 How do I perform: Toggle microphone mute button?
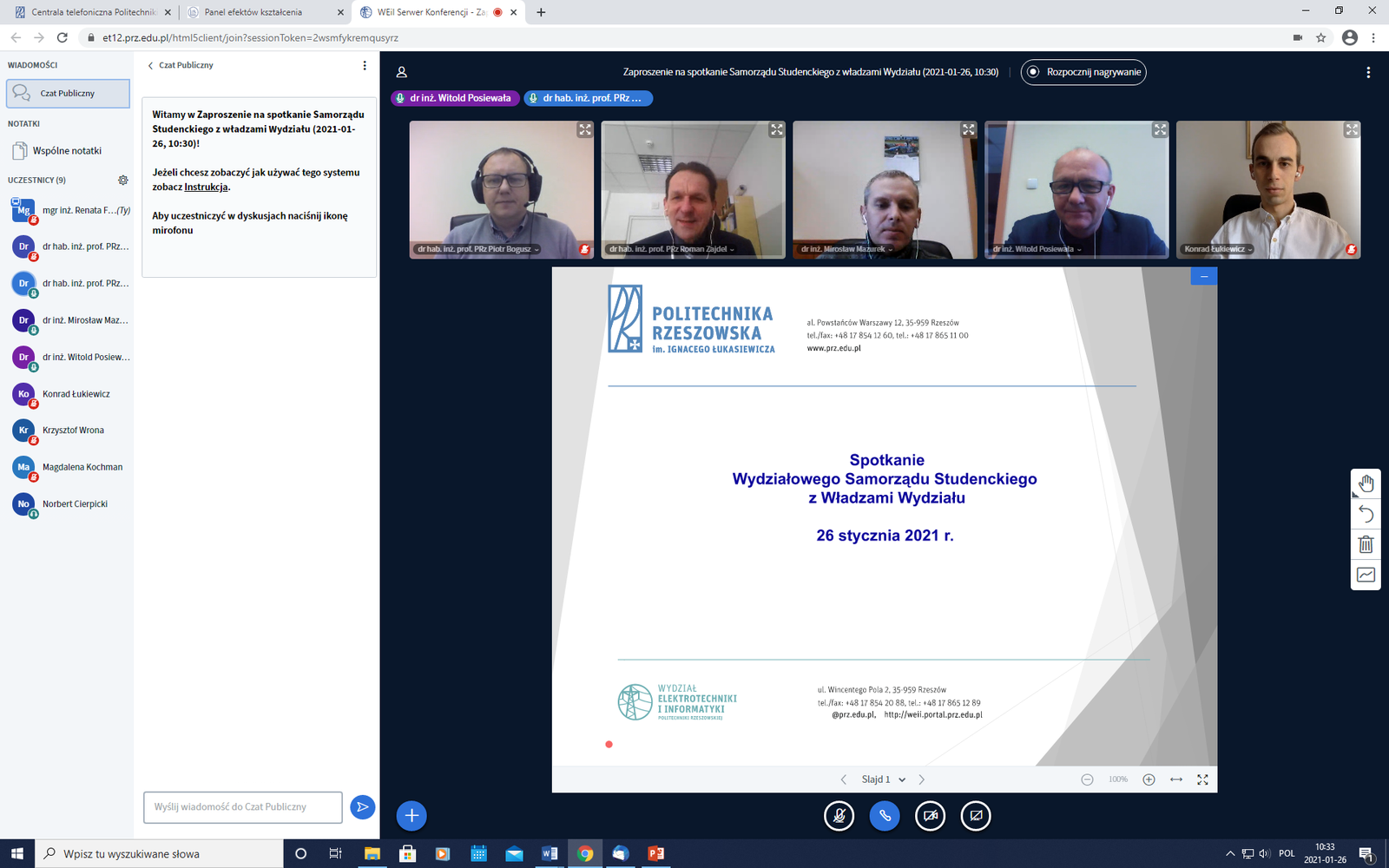839,816
